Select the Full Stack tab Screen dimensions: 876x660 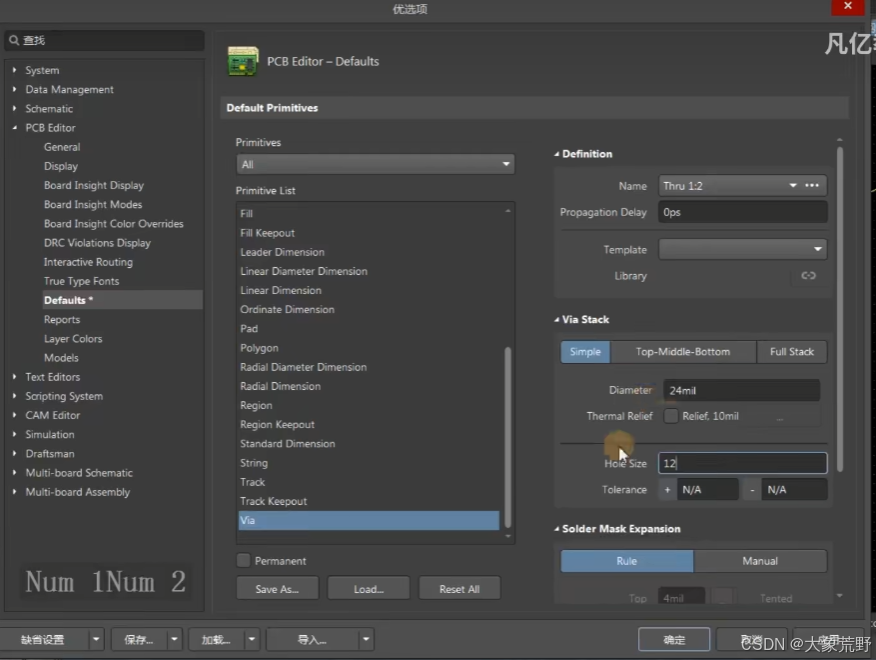point(792,352)
